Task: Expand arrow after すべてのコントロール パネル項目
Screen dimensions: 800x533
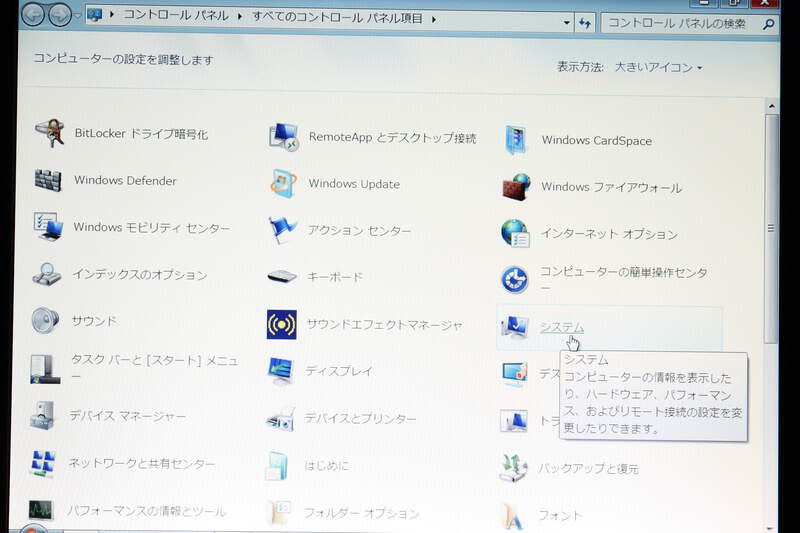Action: (434, 19)
